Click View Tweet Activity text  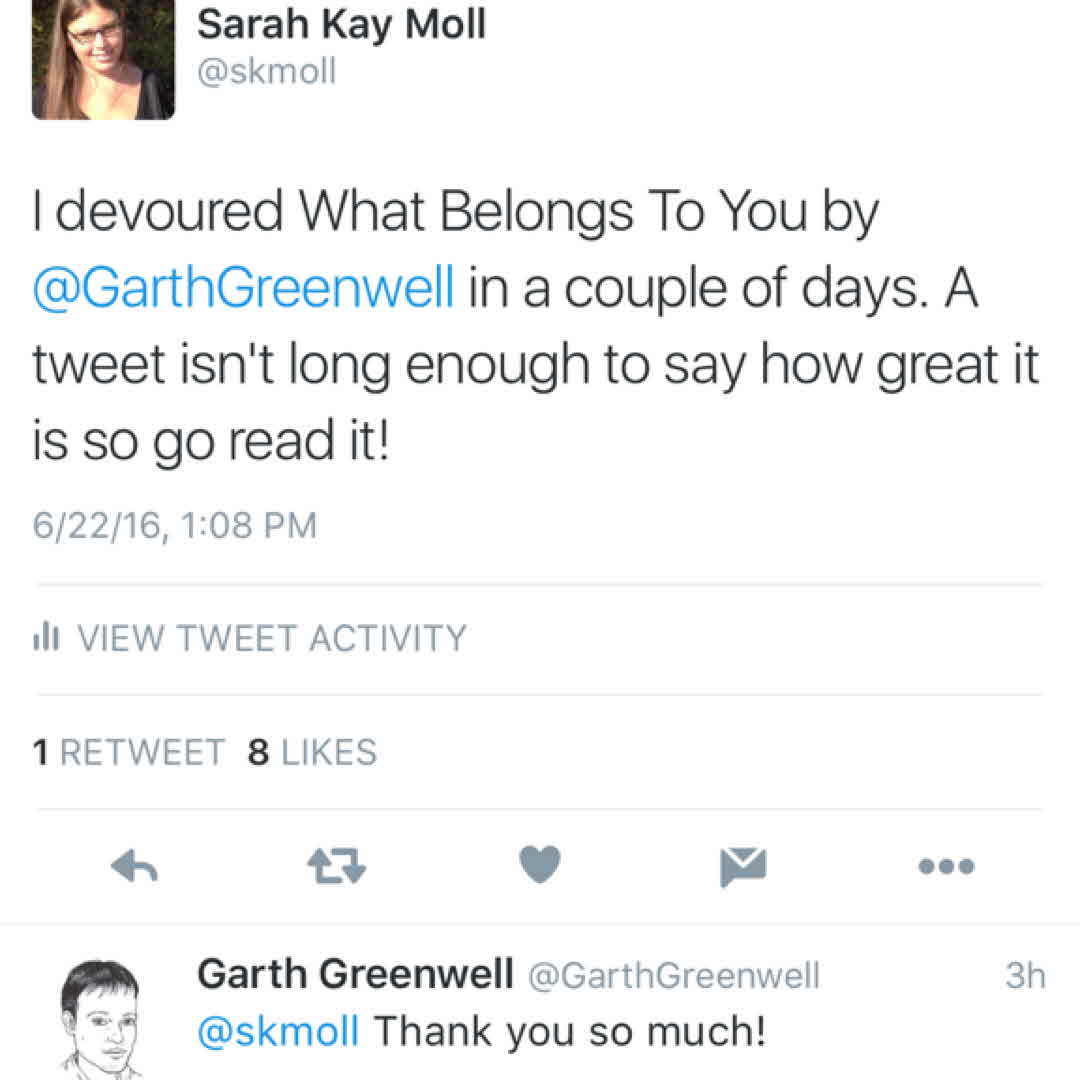click(x=271, y=638)
